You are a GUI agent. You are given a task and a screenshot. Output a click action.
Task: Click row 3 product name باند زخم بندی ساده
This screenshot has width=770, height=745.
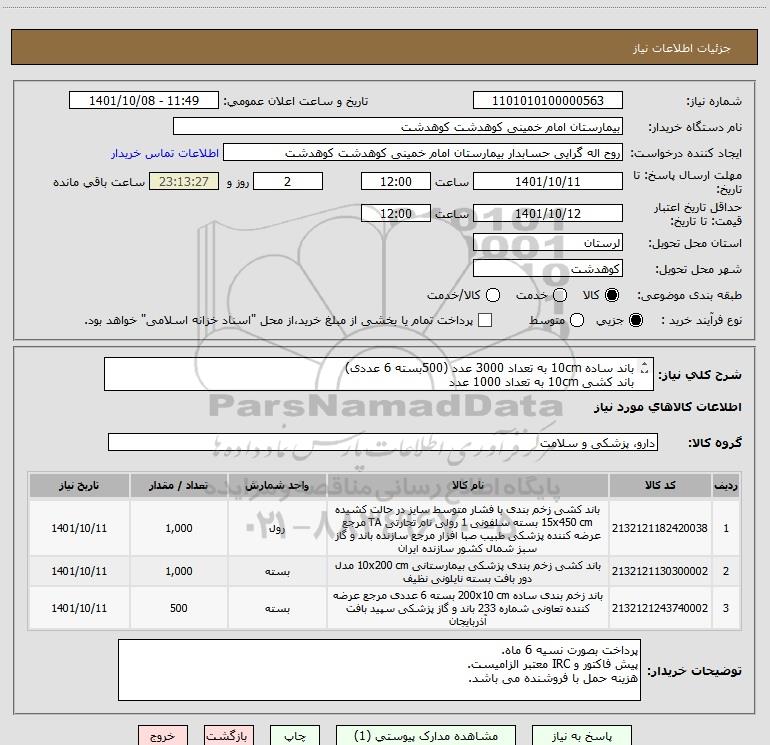coord(468,608)
